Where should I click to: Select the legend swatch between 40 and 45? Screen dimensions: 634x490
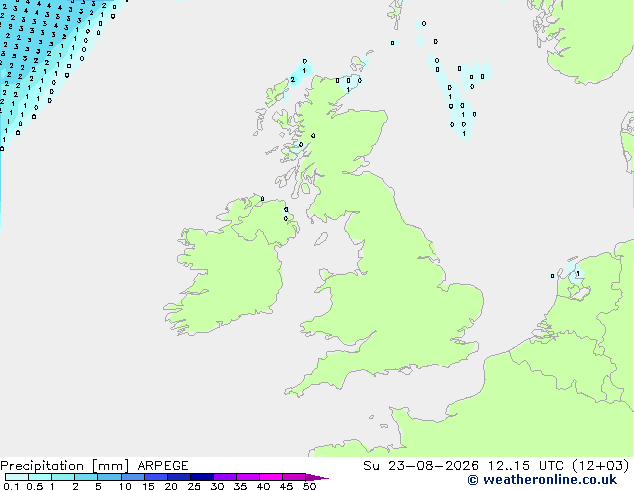click(271, 477)
